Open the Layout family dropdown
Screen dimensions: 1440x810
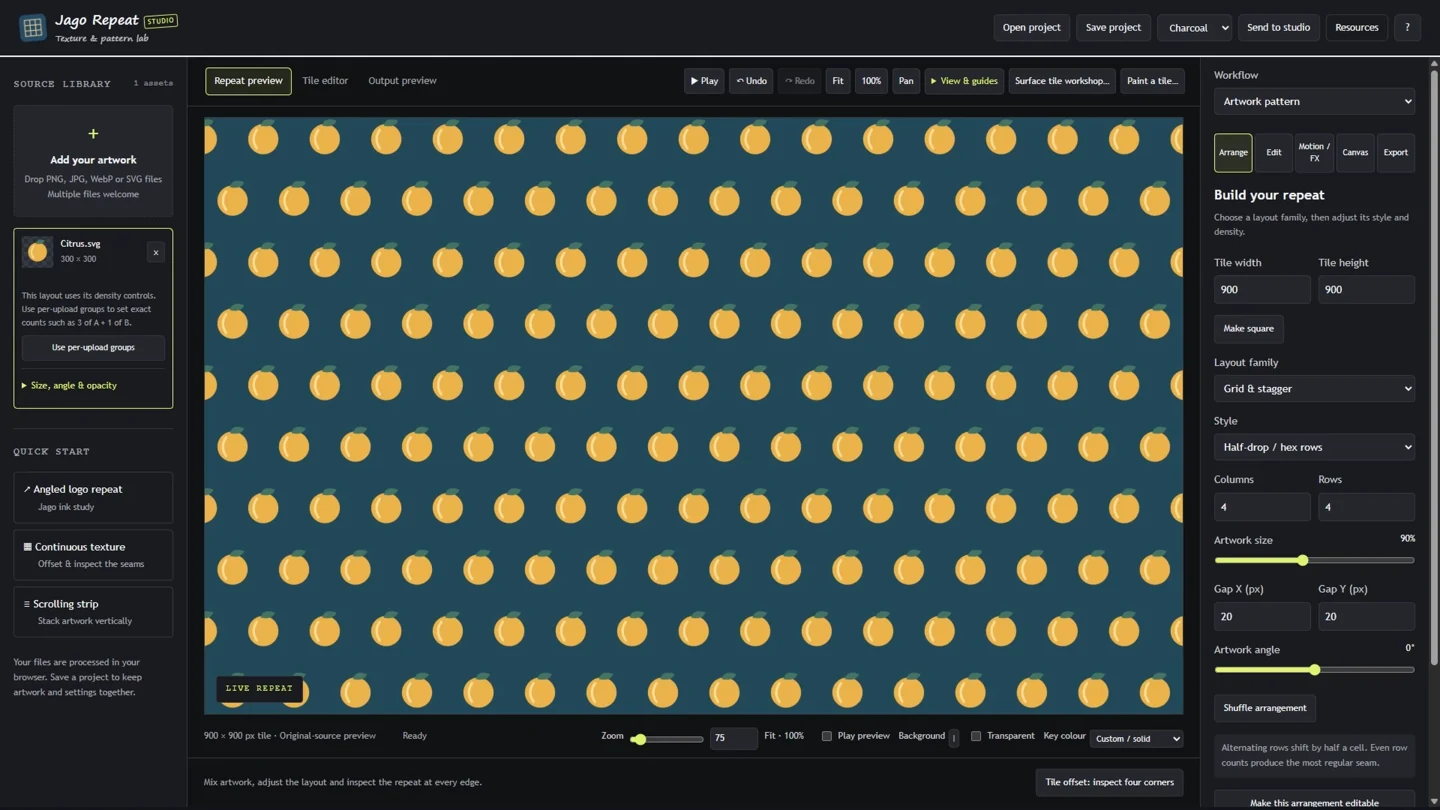tap(1314, 389)
